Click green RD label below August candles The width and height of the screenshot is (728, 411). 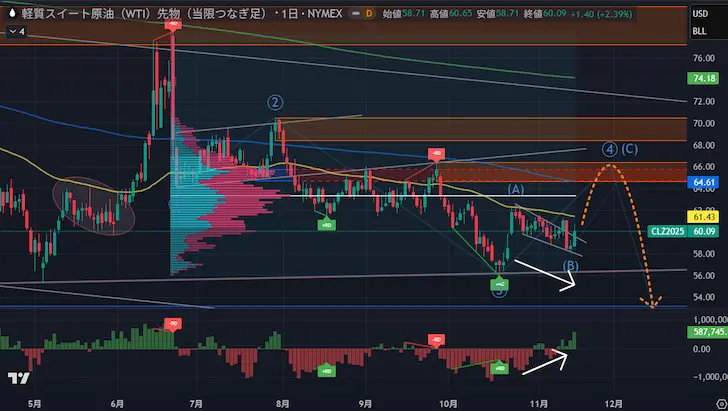(x=326, y=225)
